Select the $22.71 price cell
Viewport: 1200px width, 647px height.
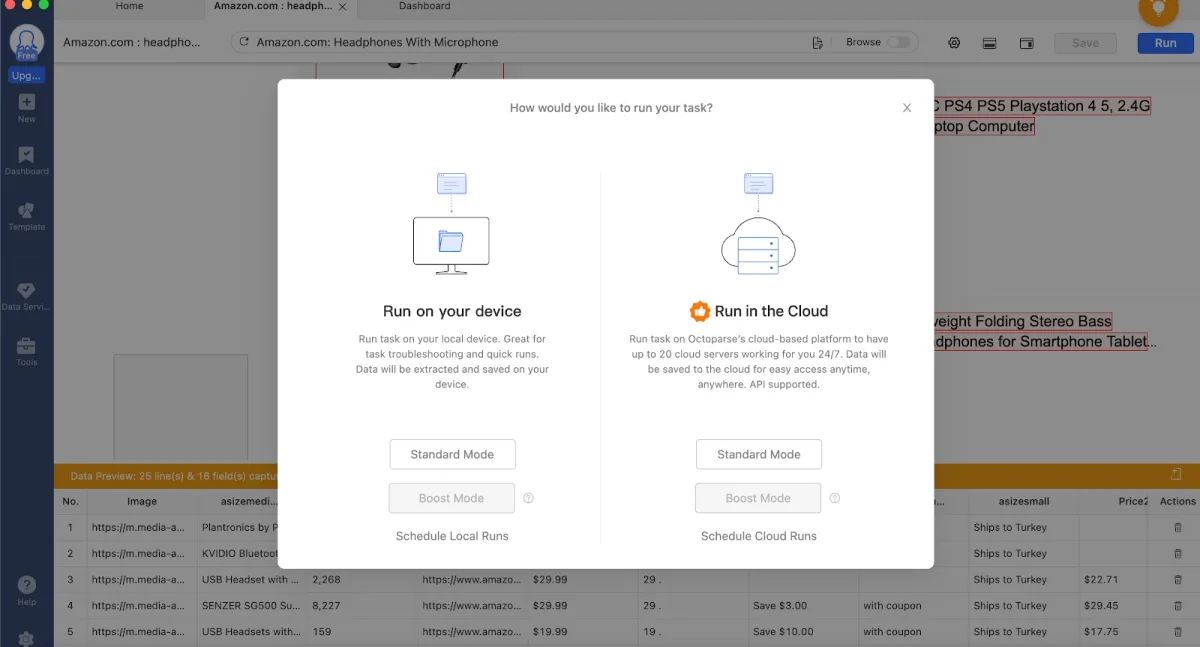[x=1114, y=579]
